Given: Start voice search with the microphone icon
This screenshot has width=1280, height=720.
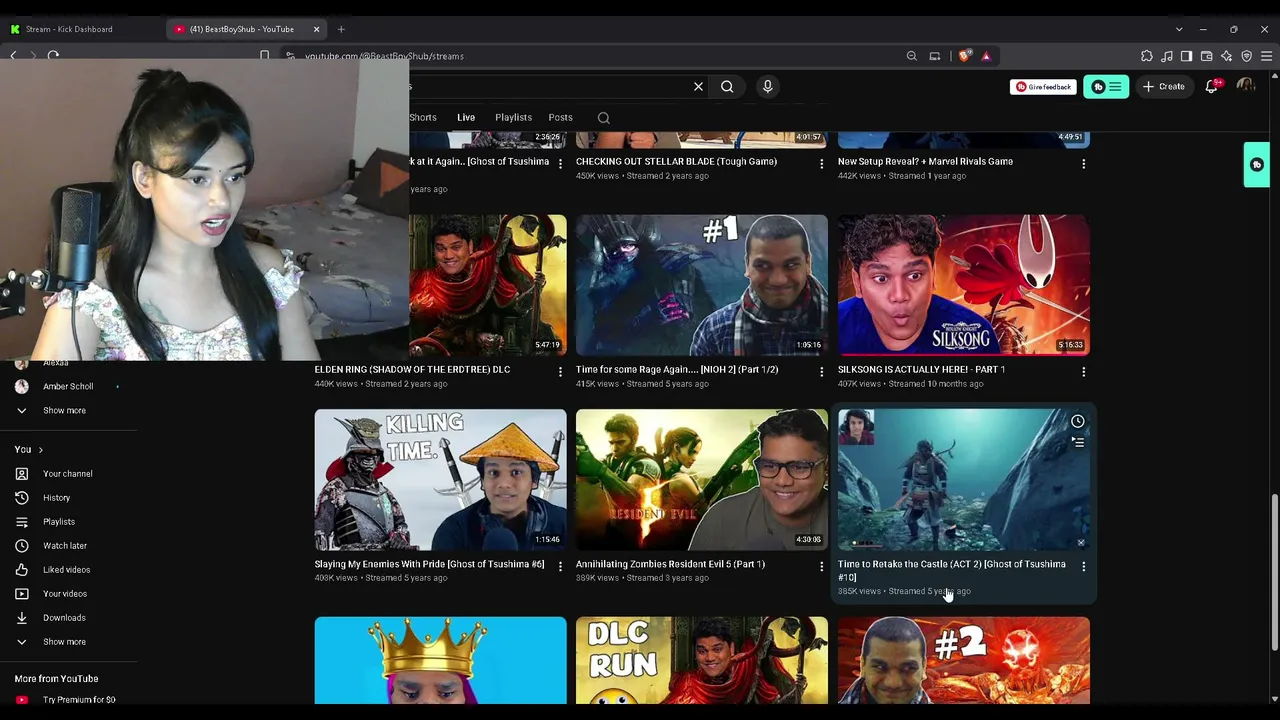Looking at the screenshot, I should point(767,87).
